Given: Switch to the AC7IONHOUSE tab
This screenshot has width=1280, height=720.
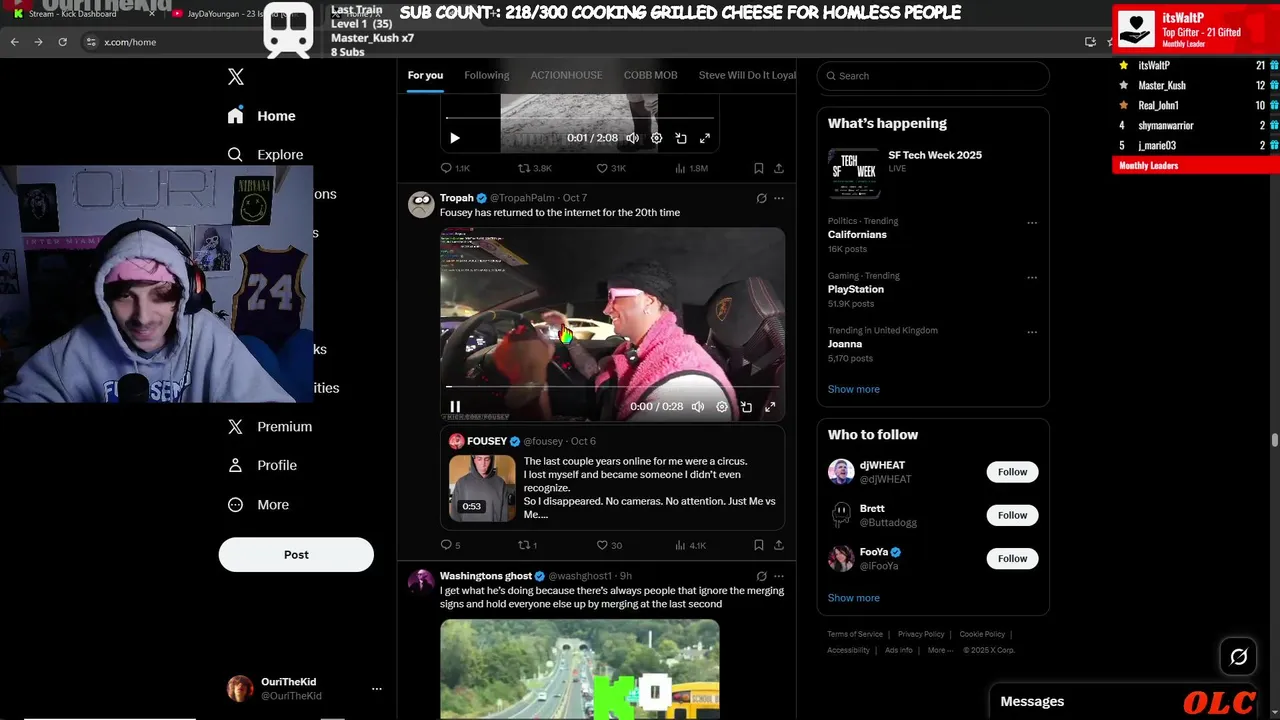Looking at the screenshot, I should pyautogui.click(x=566, y=76).
